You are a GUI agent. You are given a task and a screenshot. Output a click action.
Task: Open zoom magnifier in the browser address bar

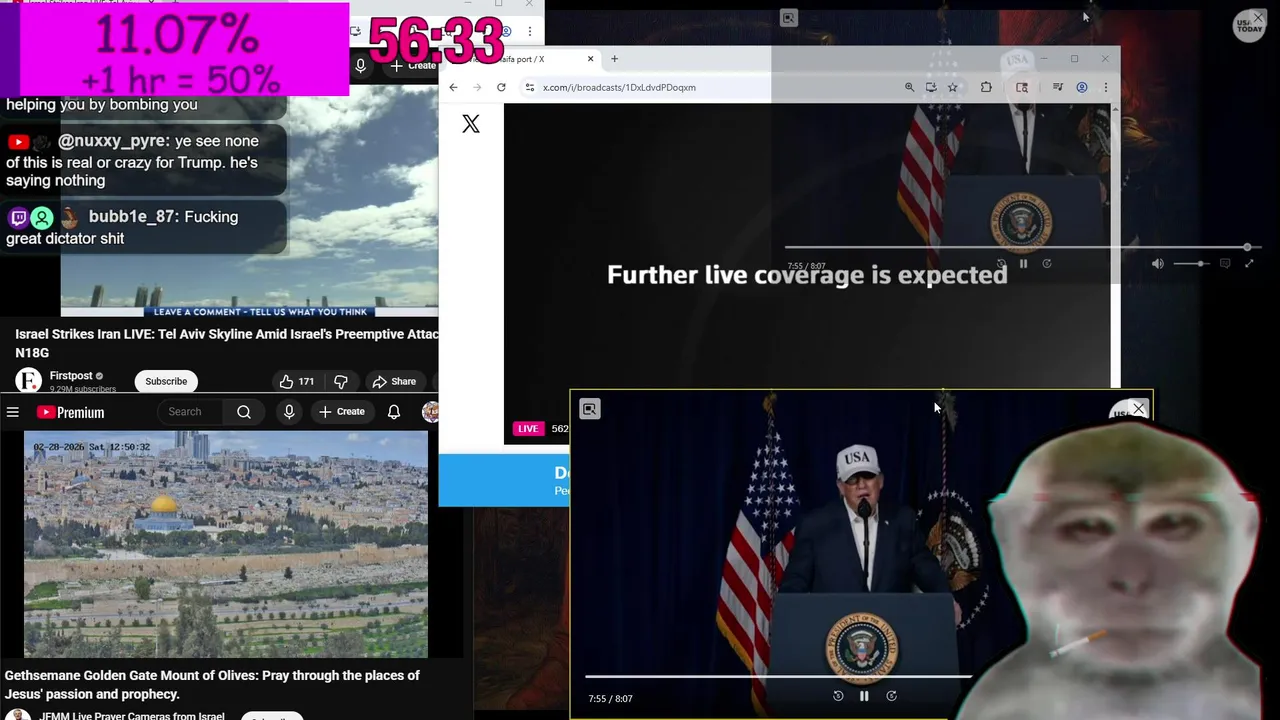(x=909, y=87)
